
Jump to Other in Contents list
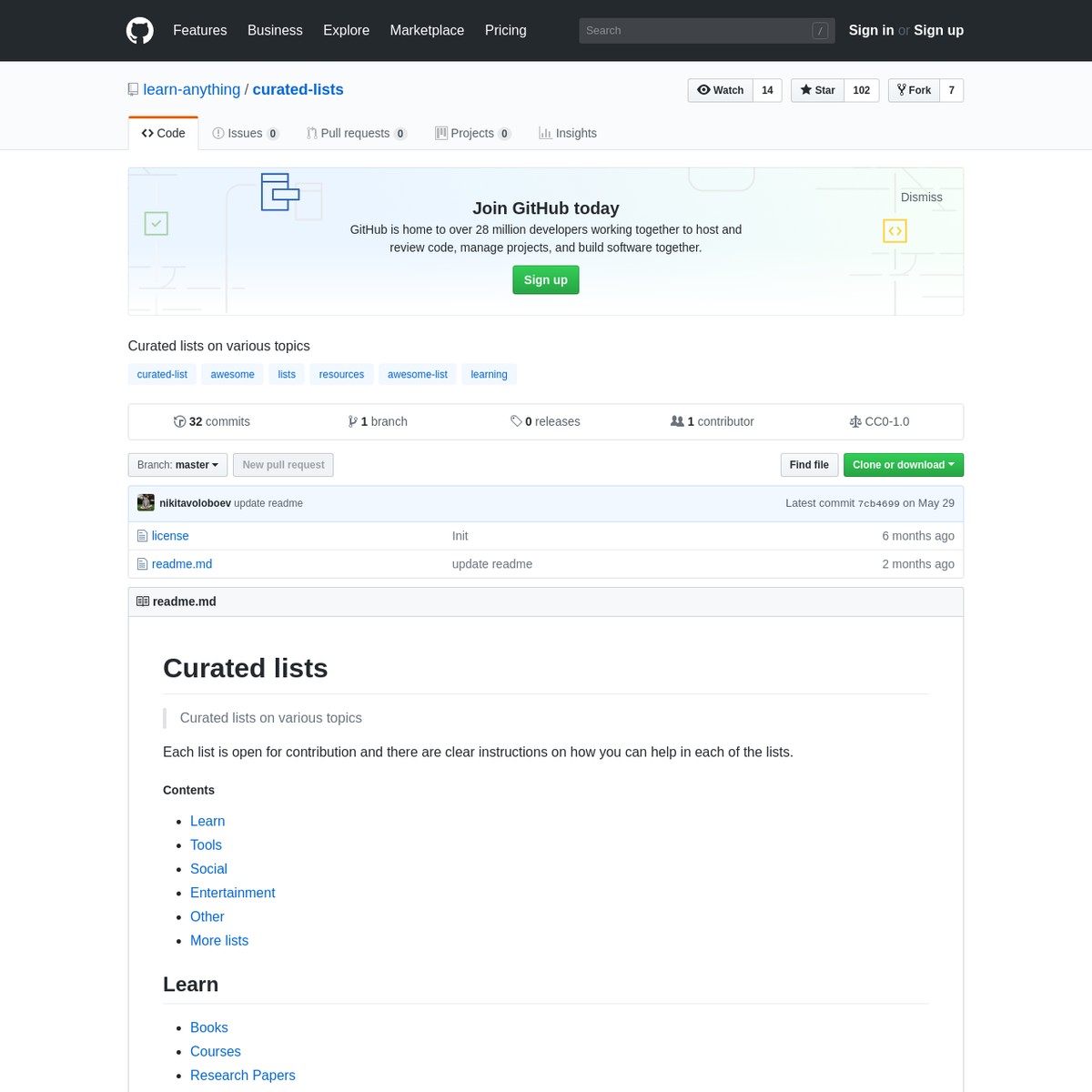(x=207, y=916)
